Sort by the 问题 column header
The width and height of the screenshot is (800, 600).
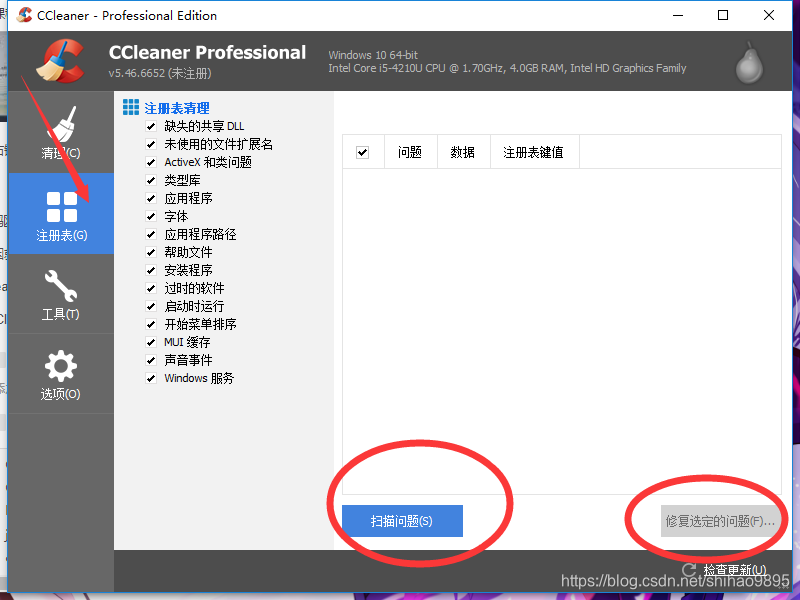pyautogui.click(x=410, y=152)
